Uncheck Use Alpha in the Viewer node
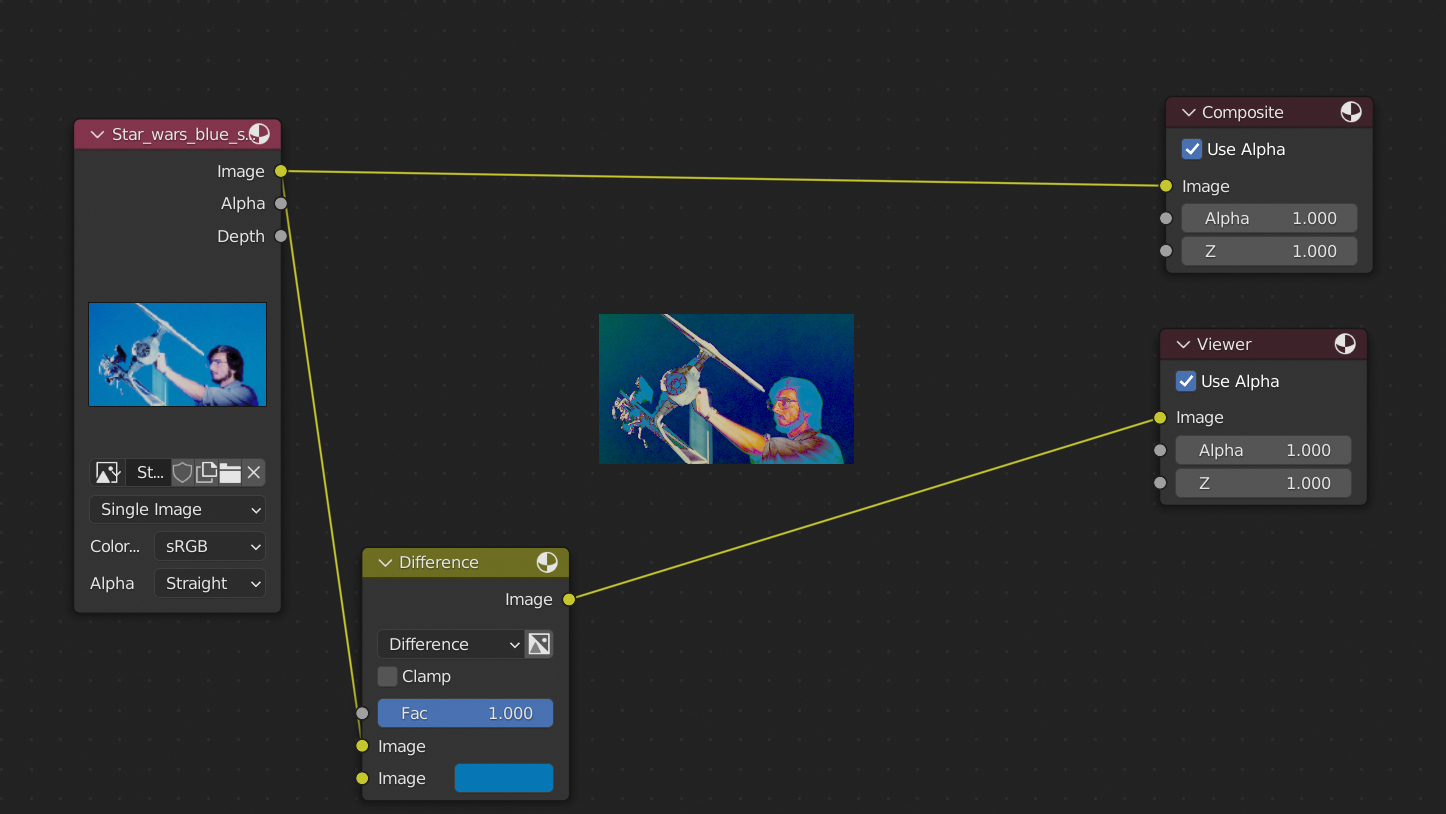 click(1185, 381)
